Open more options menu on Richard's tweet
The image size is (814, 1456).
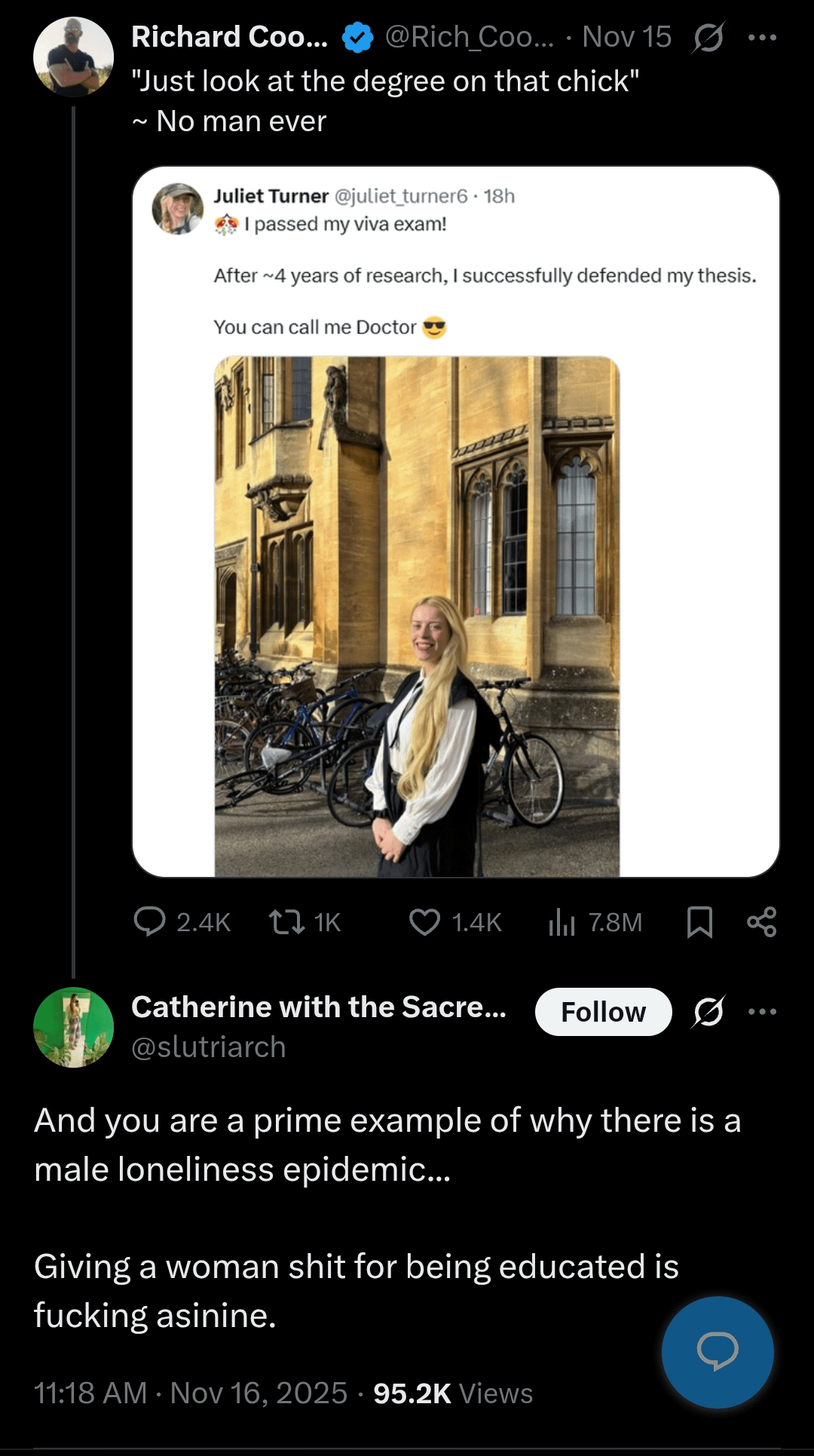tap(762, 37)
